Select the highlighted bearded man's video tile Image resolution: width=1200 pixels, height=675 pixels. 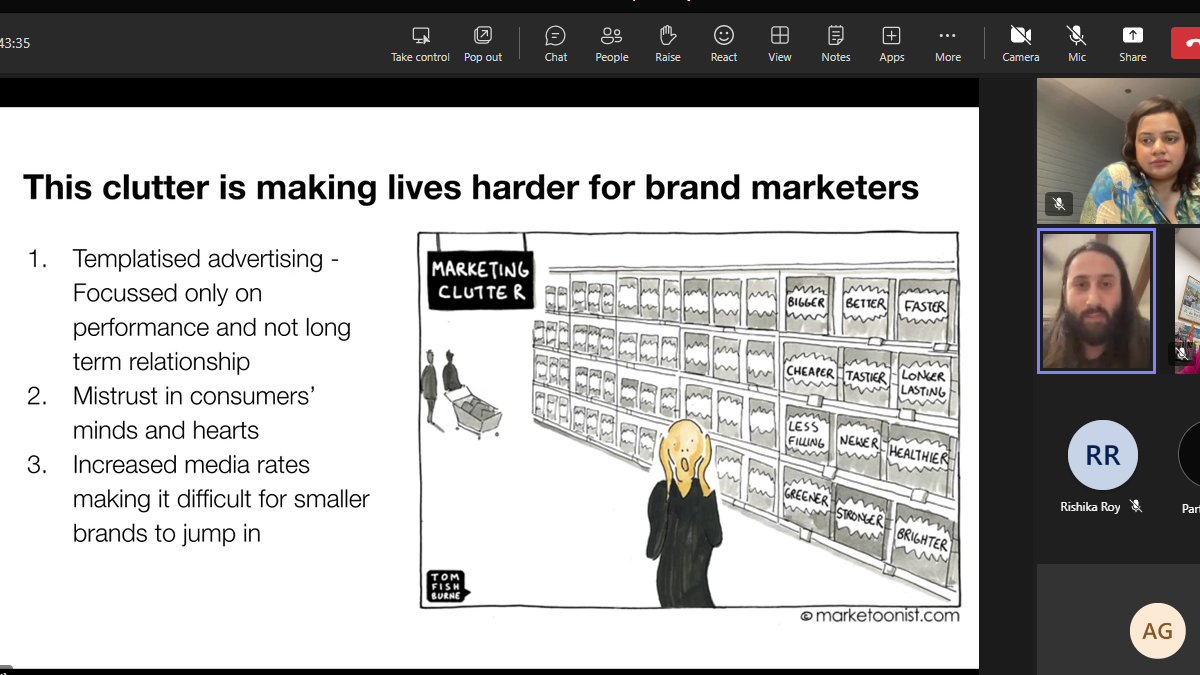pyautogui.click(x=1096, y=301)
